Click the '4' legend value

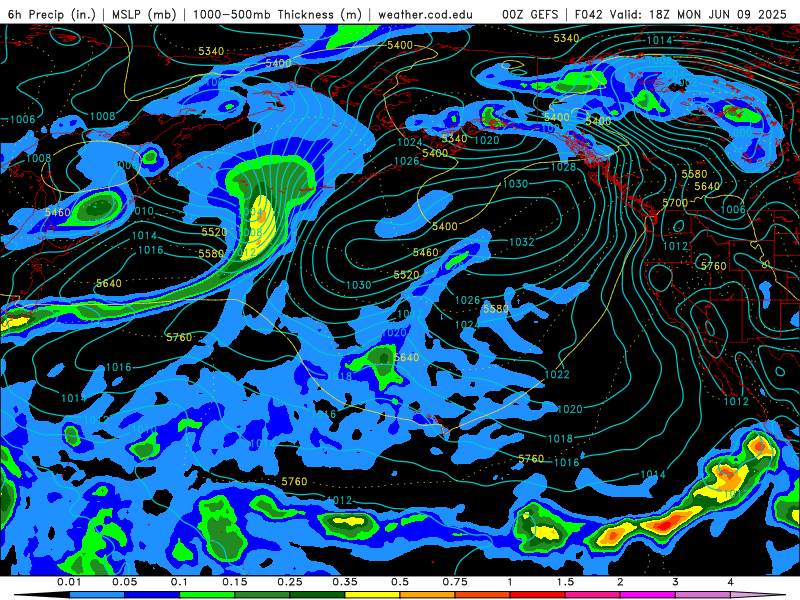tap(730, 582)
